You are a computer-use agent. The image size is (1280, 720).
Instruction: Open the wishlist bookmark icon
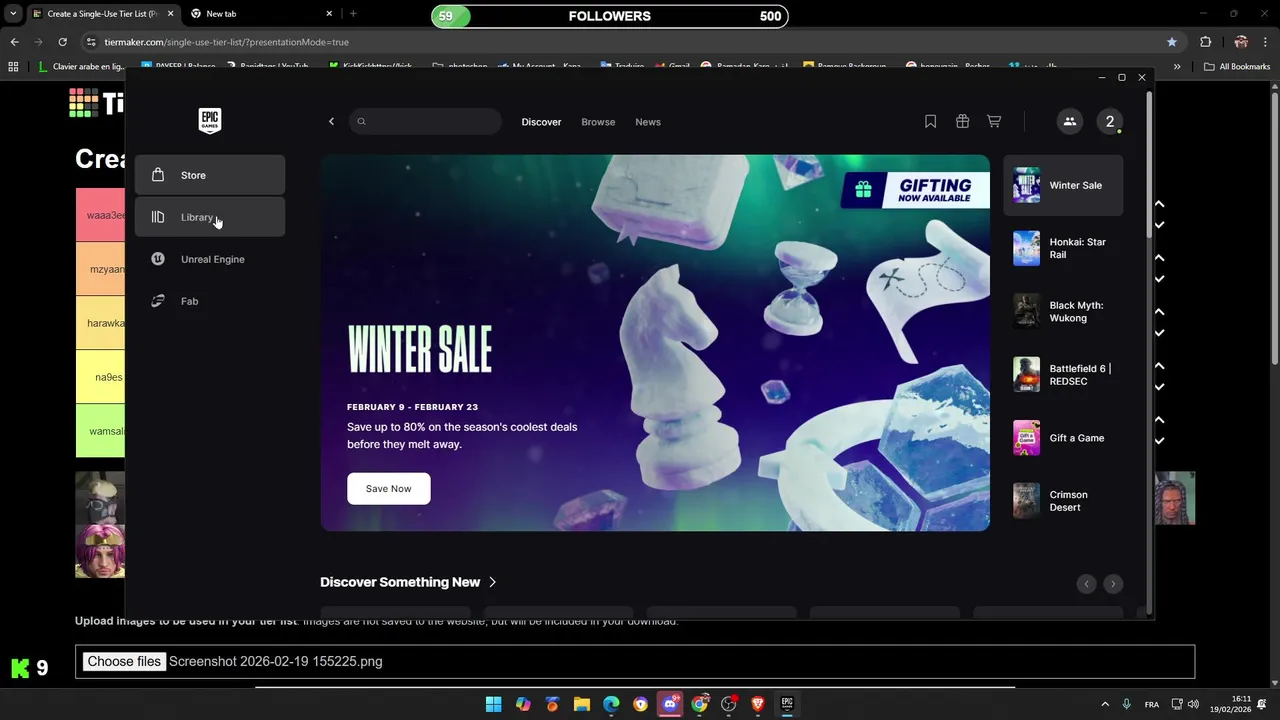tap(930, 121)
